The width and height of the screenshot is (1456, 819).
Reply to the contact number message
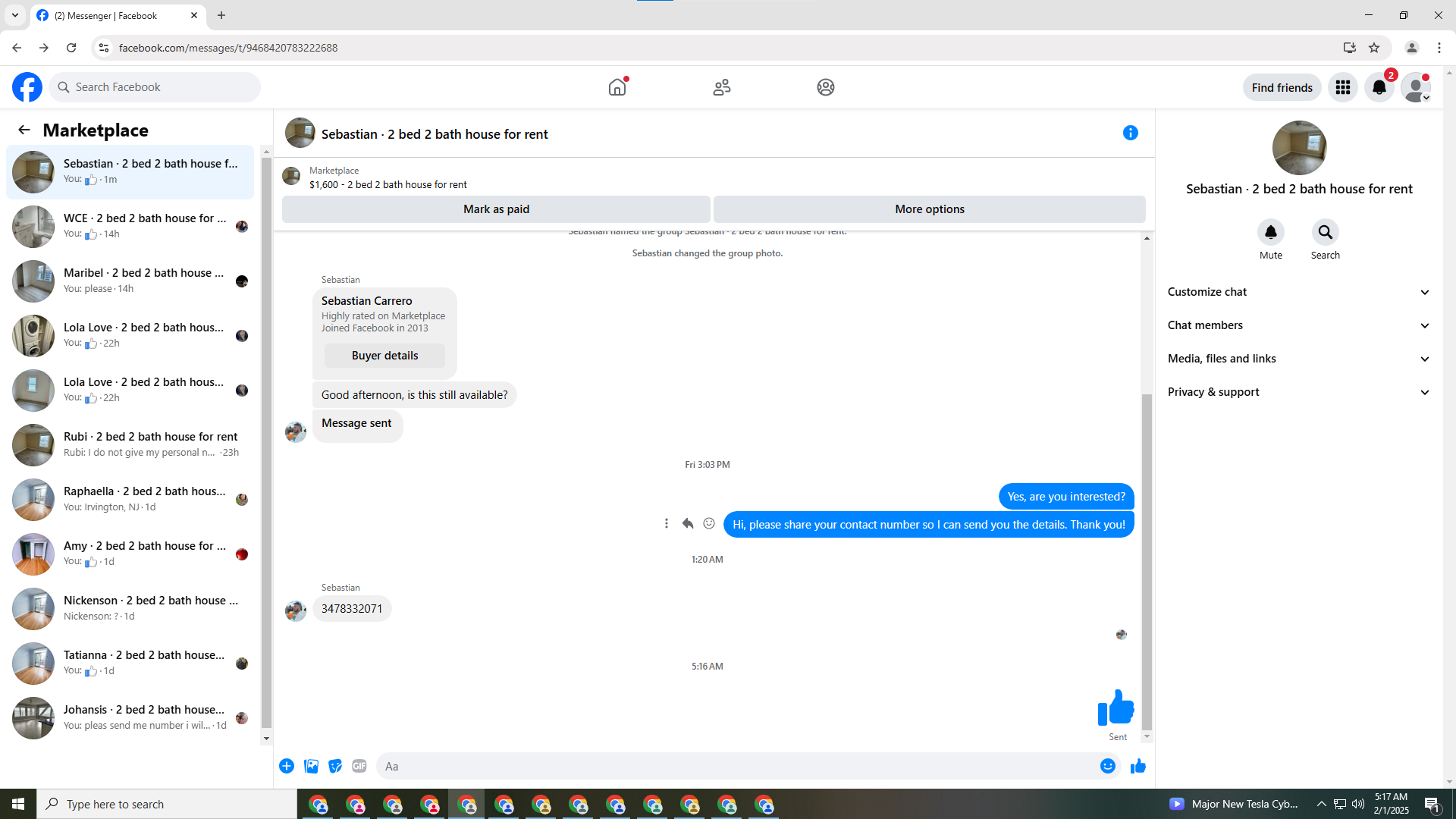(688, 523)
